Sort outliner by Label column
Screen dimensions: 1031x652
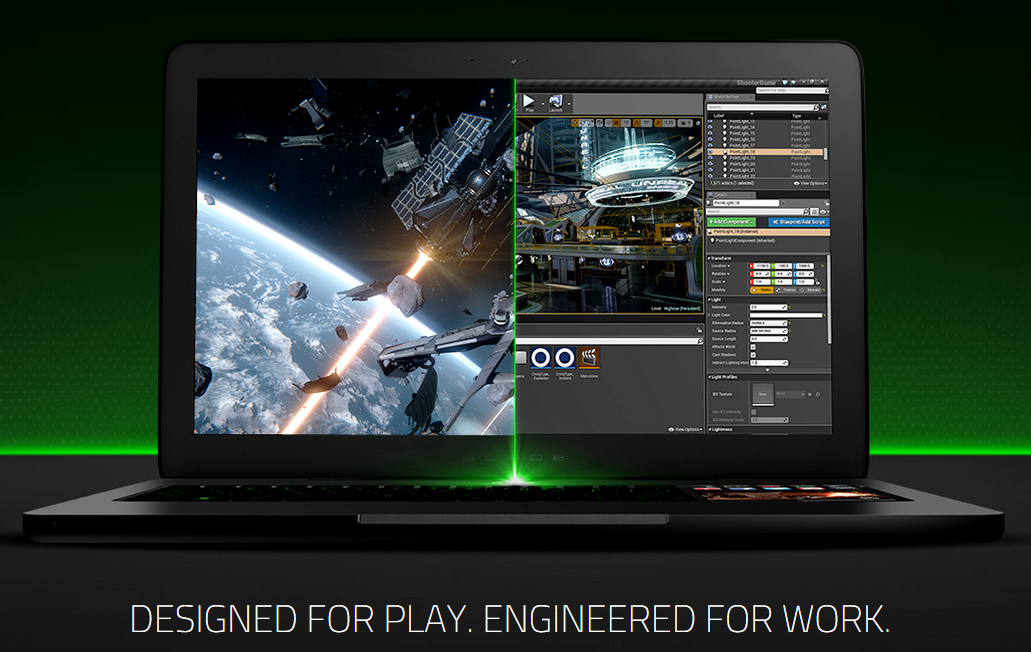click(719, 116)
